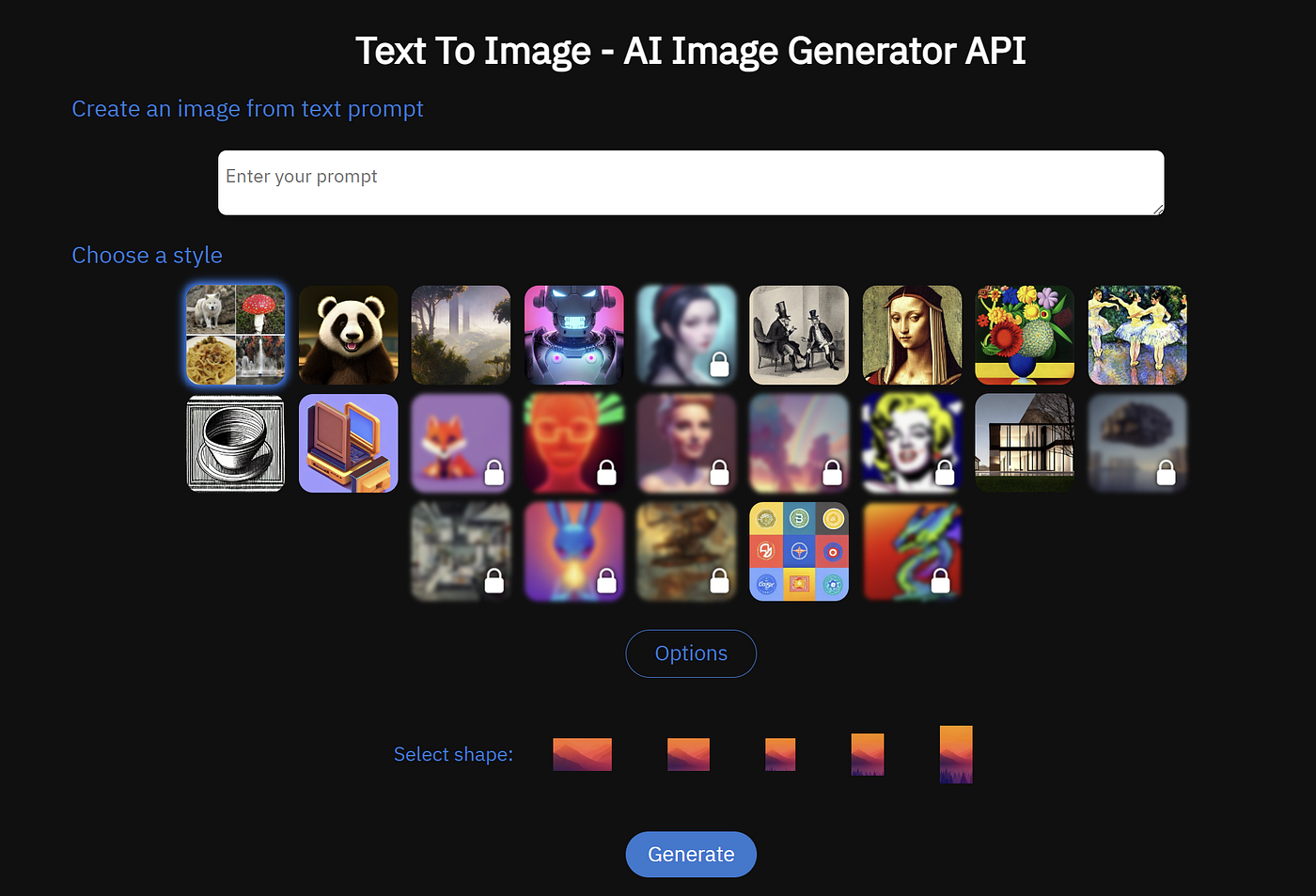1316x896 pixels.
Task: Select the locked pastel rainbow sky style
Action: point(799,443)
